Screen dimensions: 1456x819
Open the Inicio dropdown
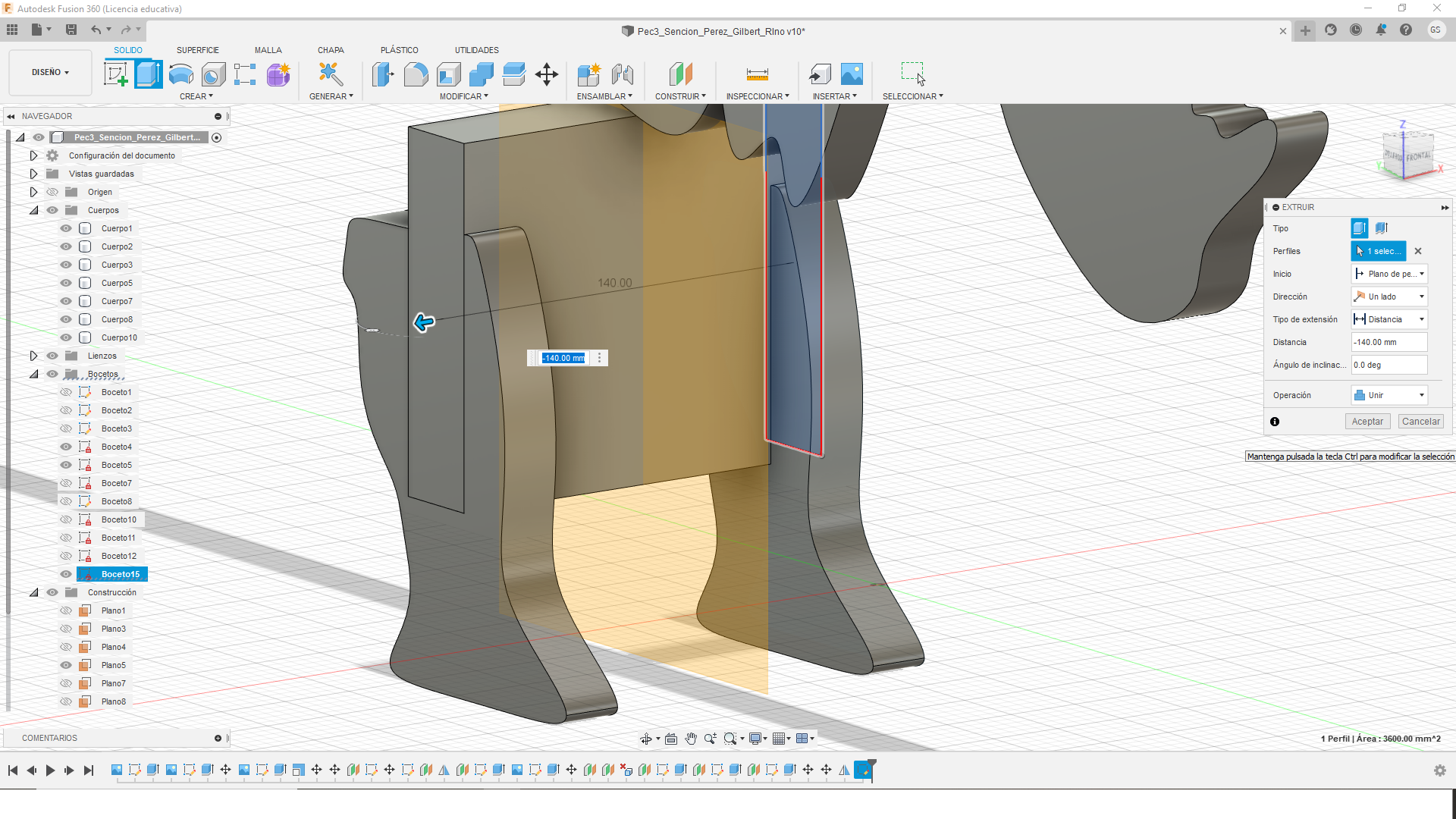pyautogui.click(x=1389, y=274)
